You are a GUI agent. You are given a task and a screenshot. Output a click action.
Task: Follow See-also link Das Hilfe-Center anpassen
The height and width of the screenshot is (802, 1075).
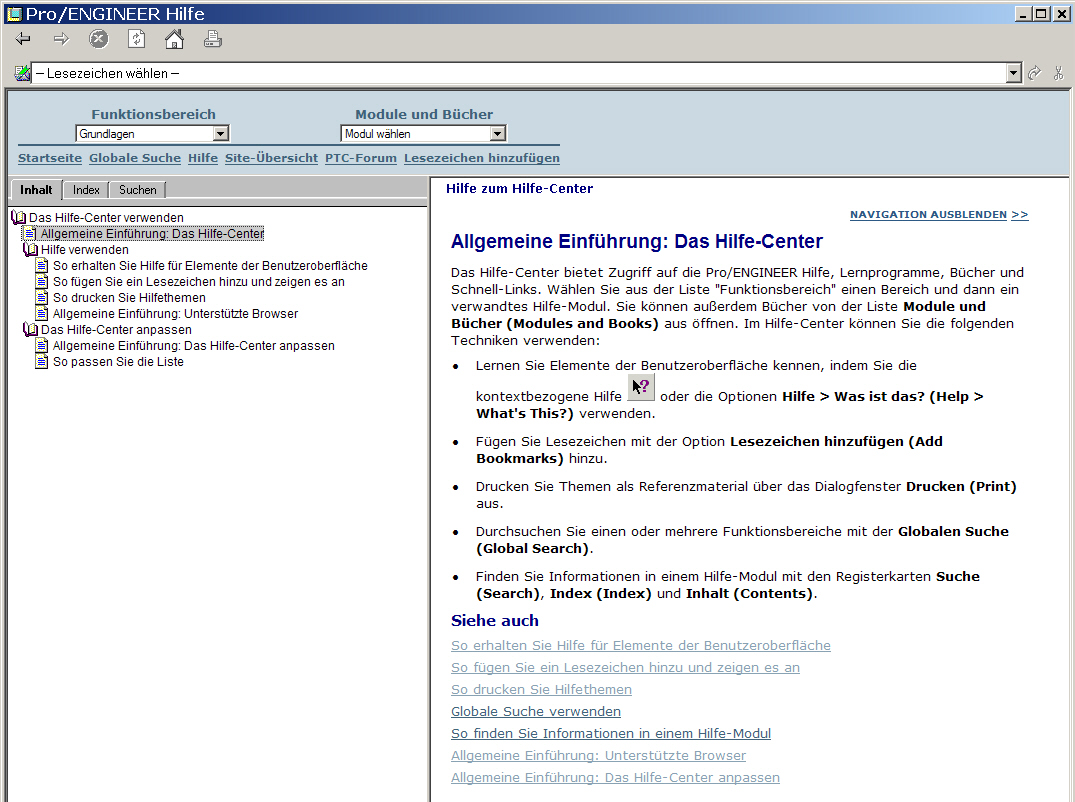(616, 777)
